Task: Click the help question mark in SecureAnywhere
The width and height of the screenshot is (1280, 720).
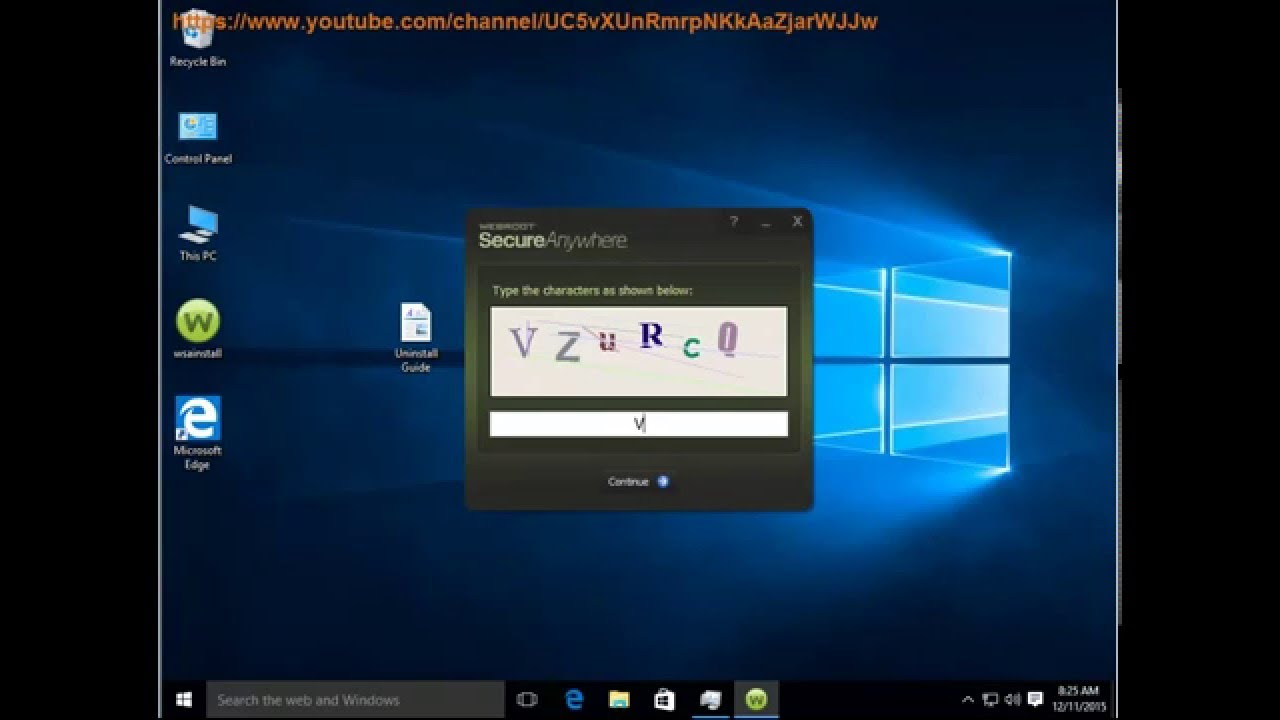Action: pyautogui.click(x=733, y=222)
